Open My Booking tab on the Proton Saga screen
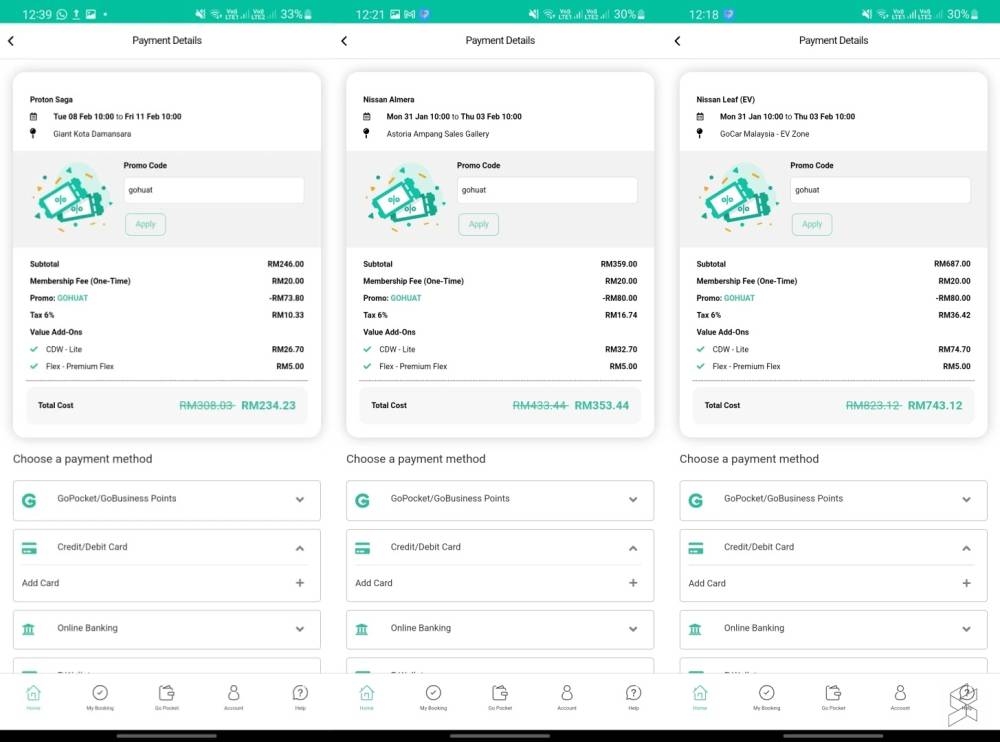This screenshot has height=742, width=1000. point(100,697)
